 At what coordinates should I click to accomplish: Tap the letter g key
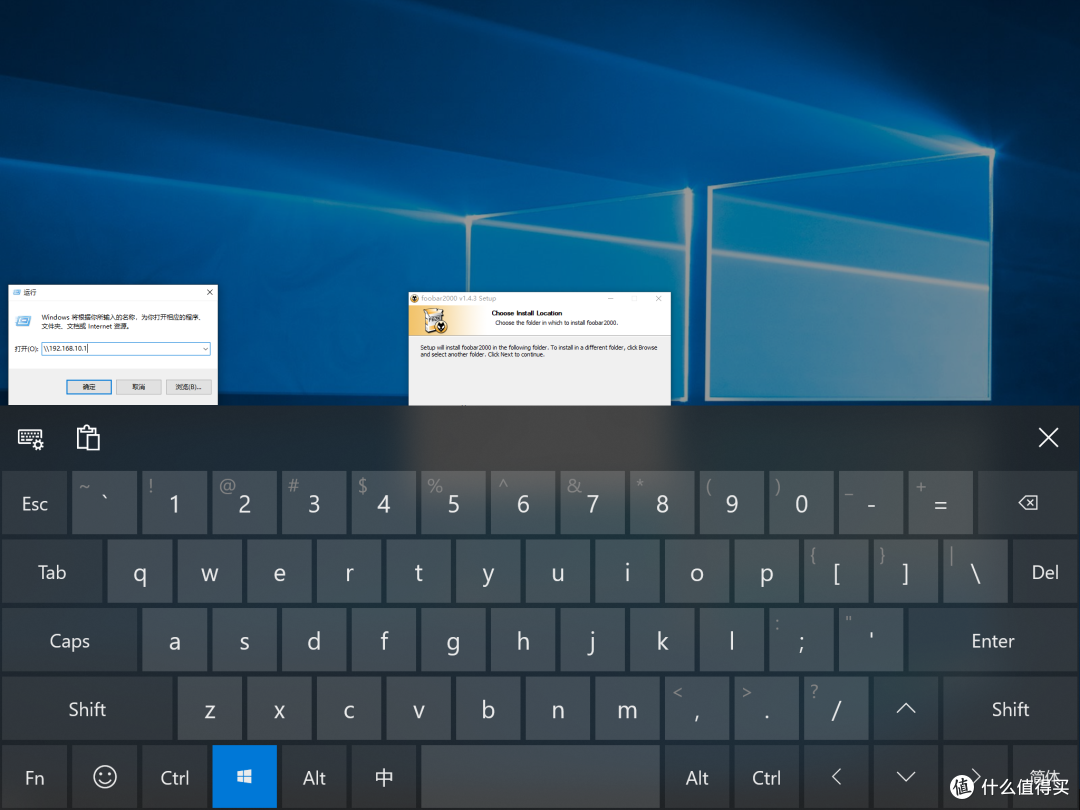click(453, 641)
